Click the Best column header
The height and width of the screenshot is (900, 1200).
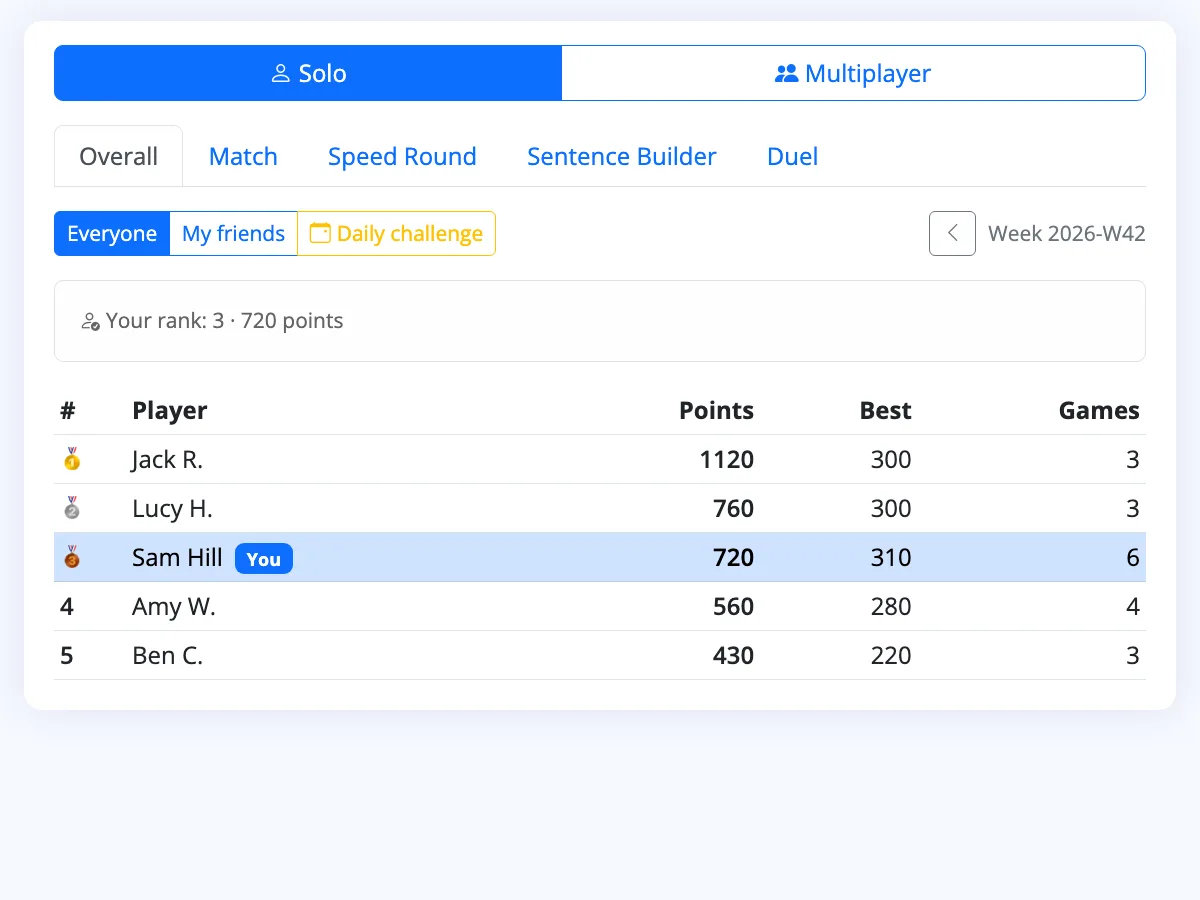886,411
